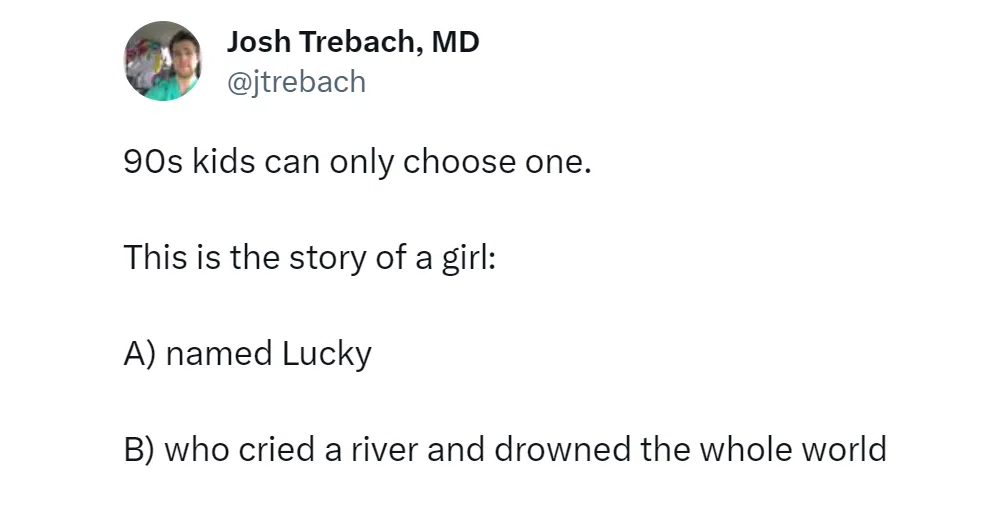Viewport: 1000px width, 523px height.
Task: Open Josh Trebach's profile avatar photo
Action: point(163,61)
